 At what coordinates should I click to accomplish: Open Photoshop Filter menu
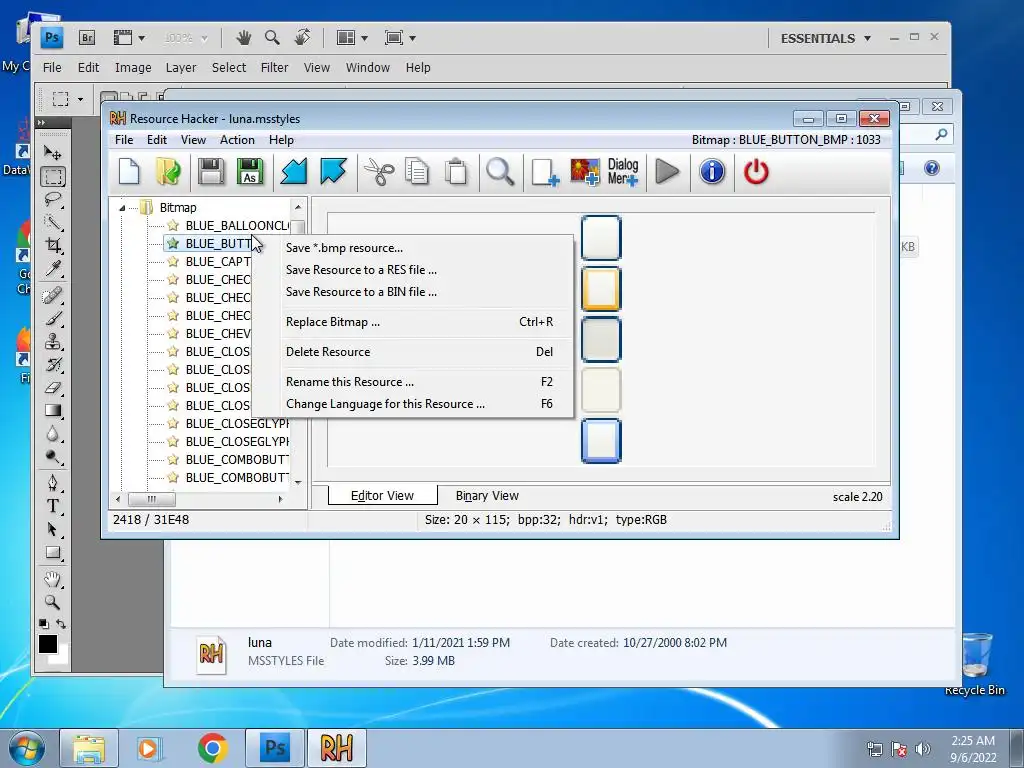(x=274, y=67)
